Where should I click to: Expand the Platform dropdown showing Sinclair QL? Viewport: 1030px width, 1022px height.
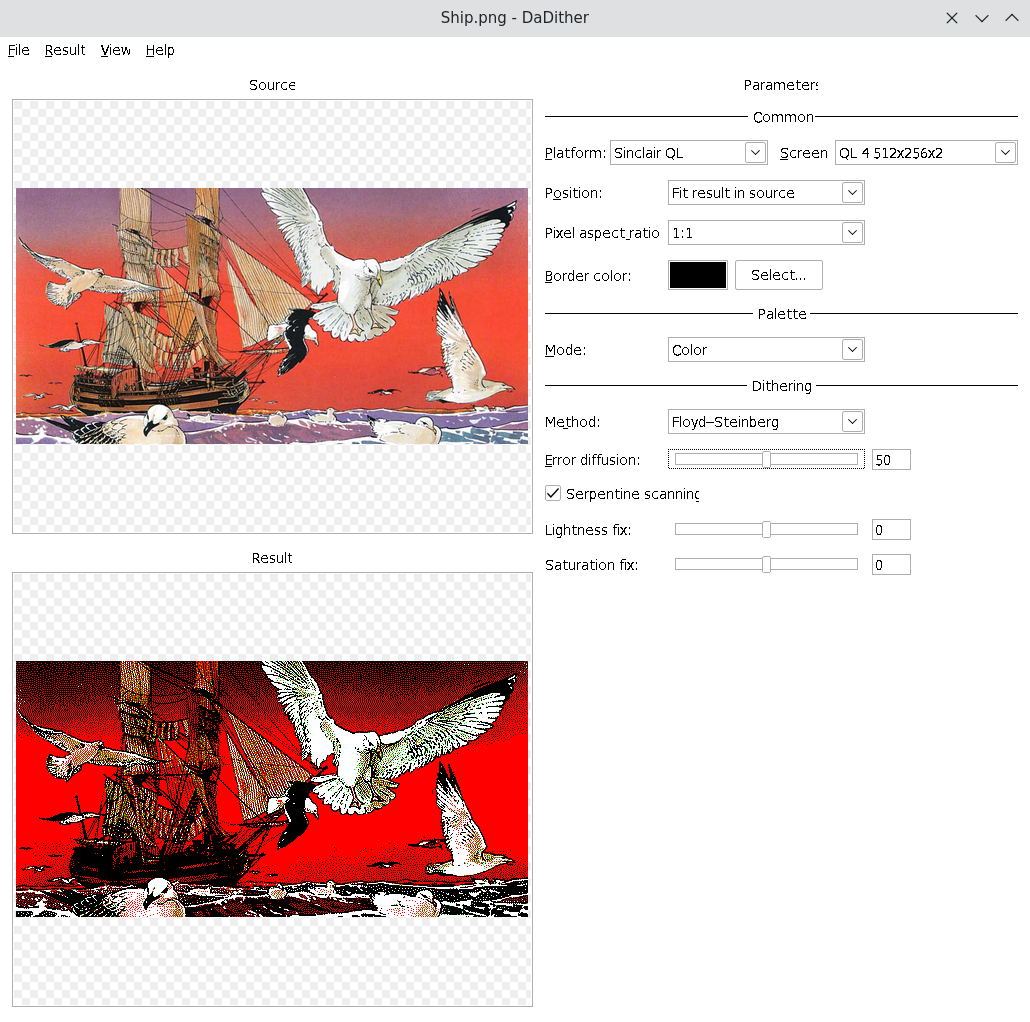click(x=688, y=153)
